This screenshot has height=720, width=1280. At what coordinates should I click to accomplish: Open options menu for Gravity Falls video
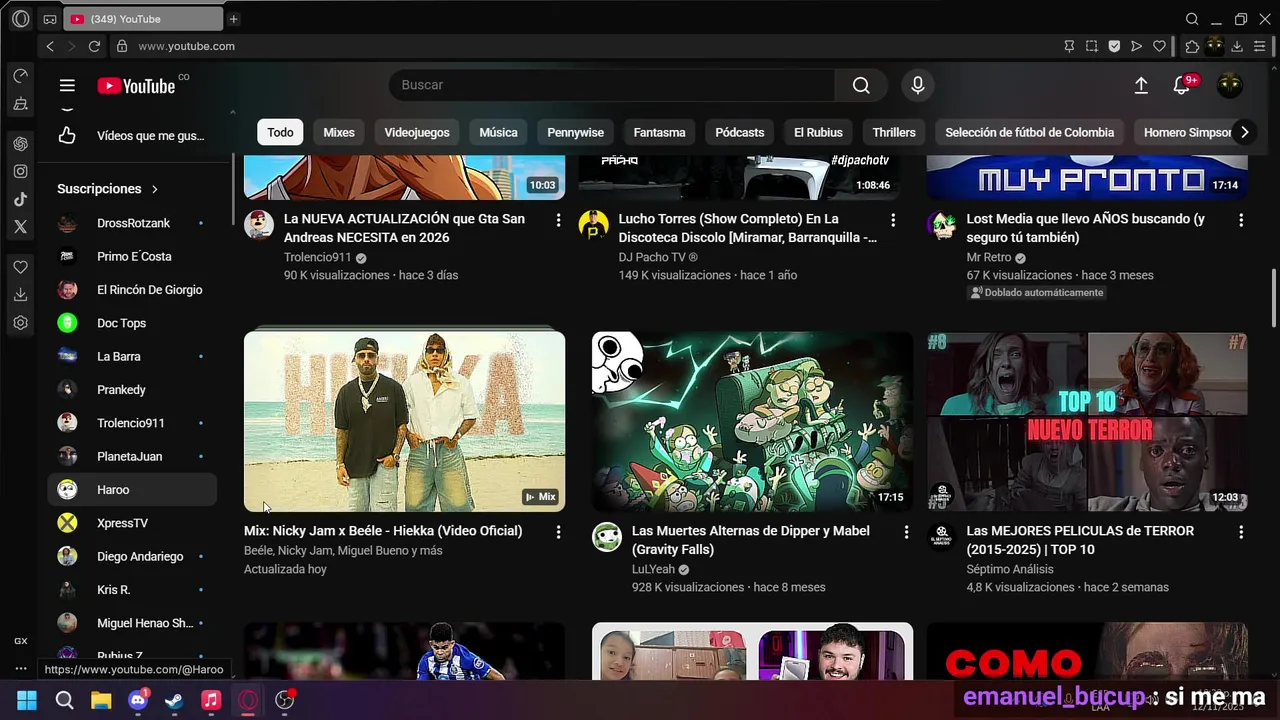pos(906,532)
